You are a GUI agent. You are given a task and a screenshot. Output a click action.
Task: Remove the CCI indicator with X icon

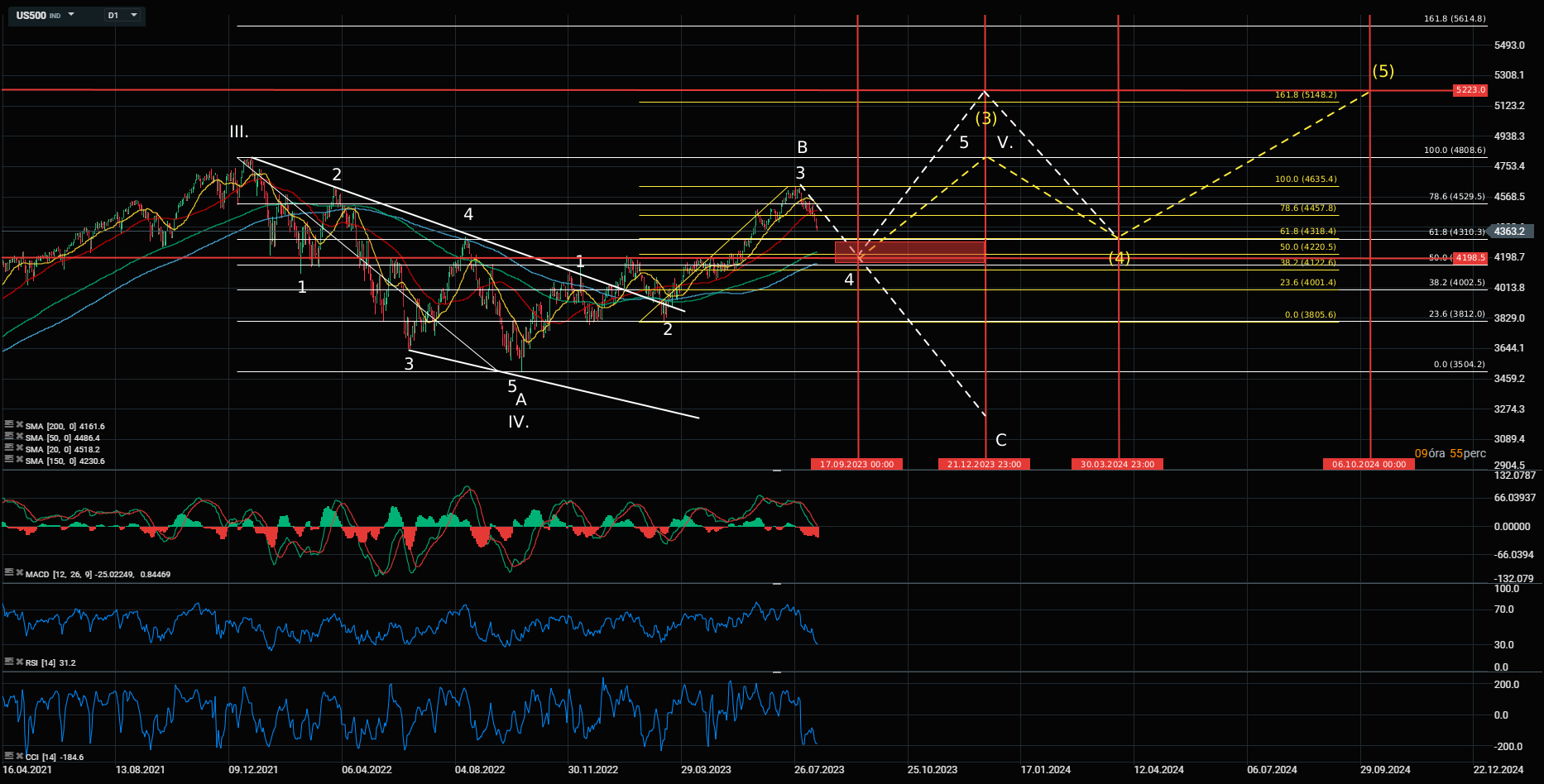point(19,756)
